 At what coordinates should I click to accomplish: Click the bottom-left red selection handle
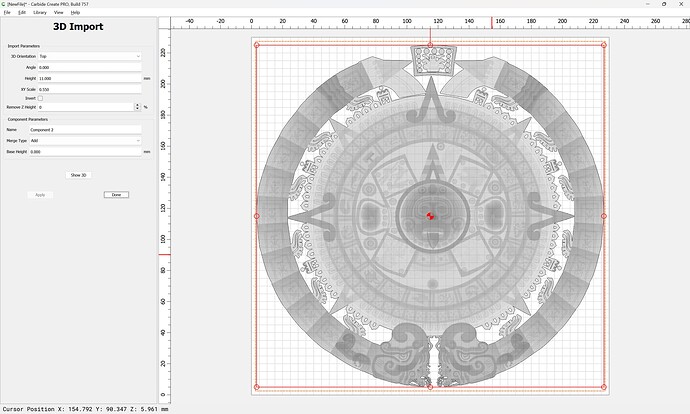point(257,387)
